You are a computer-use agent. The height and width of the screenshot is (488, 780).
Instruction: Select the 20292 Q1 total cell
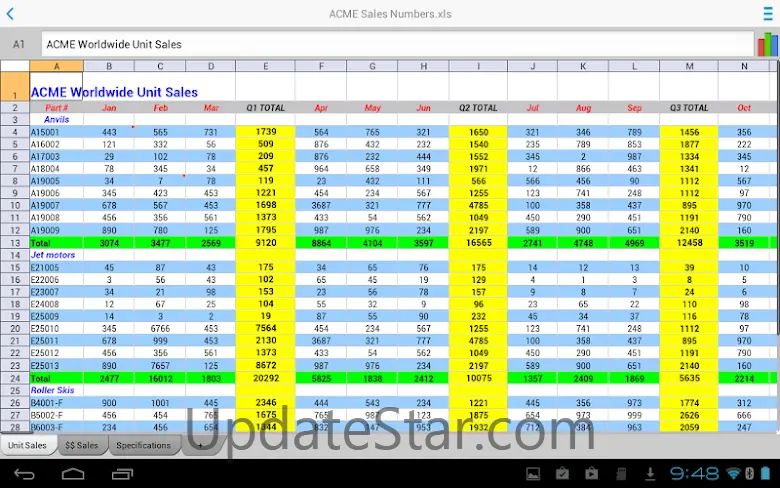point(266,378)
